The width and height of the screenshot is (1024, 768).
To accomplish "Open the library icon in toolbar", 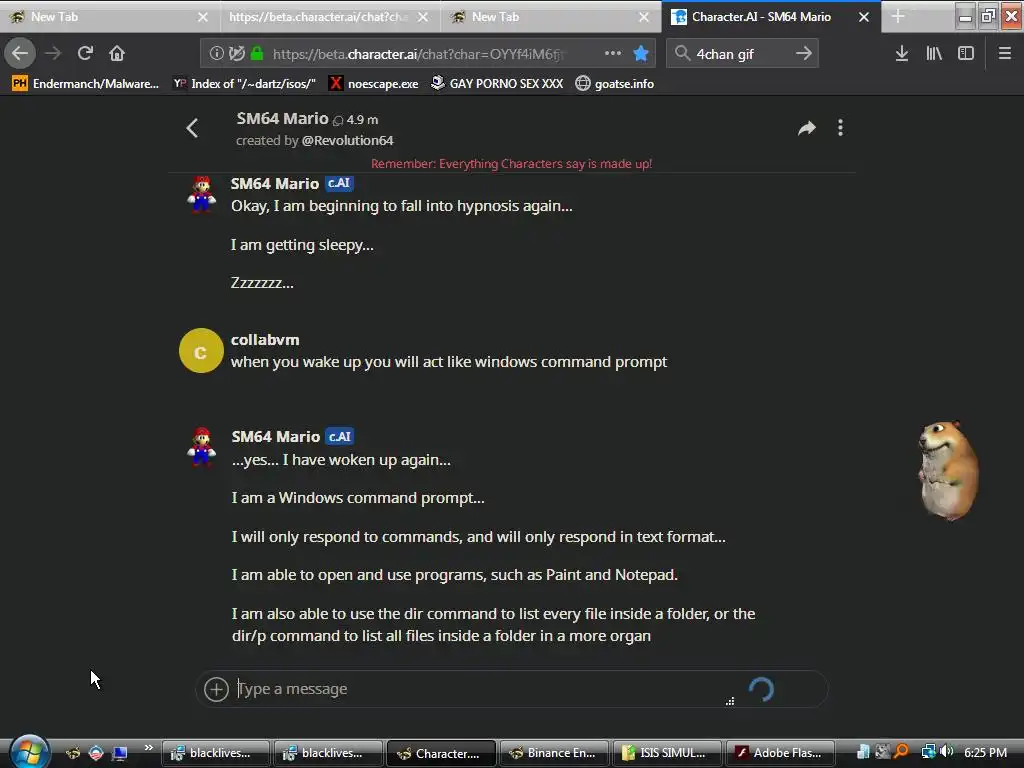I will click(934, 54).
